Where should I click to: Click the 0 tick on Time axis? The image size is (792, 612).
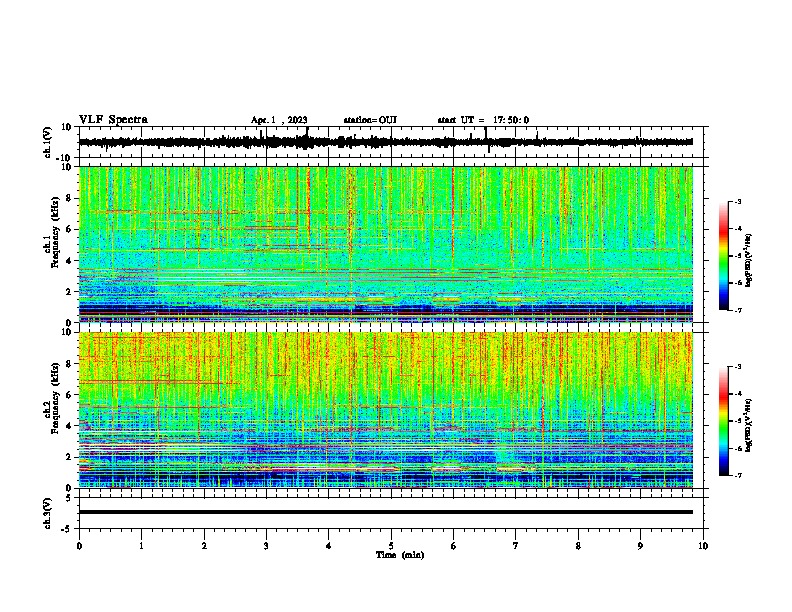pos(79,546)
